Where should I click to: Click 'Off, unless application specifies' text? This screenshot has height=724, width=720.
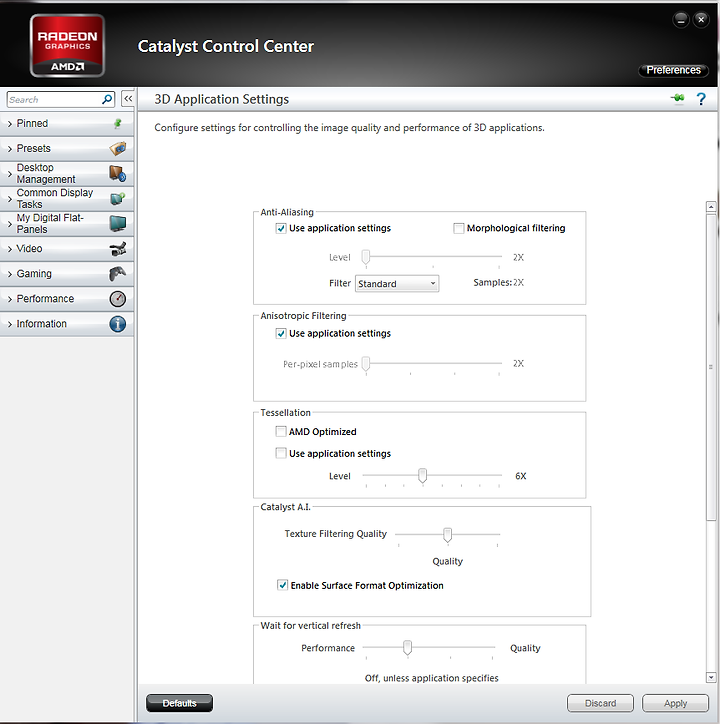point(431,678)
